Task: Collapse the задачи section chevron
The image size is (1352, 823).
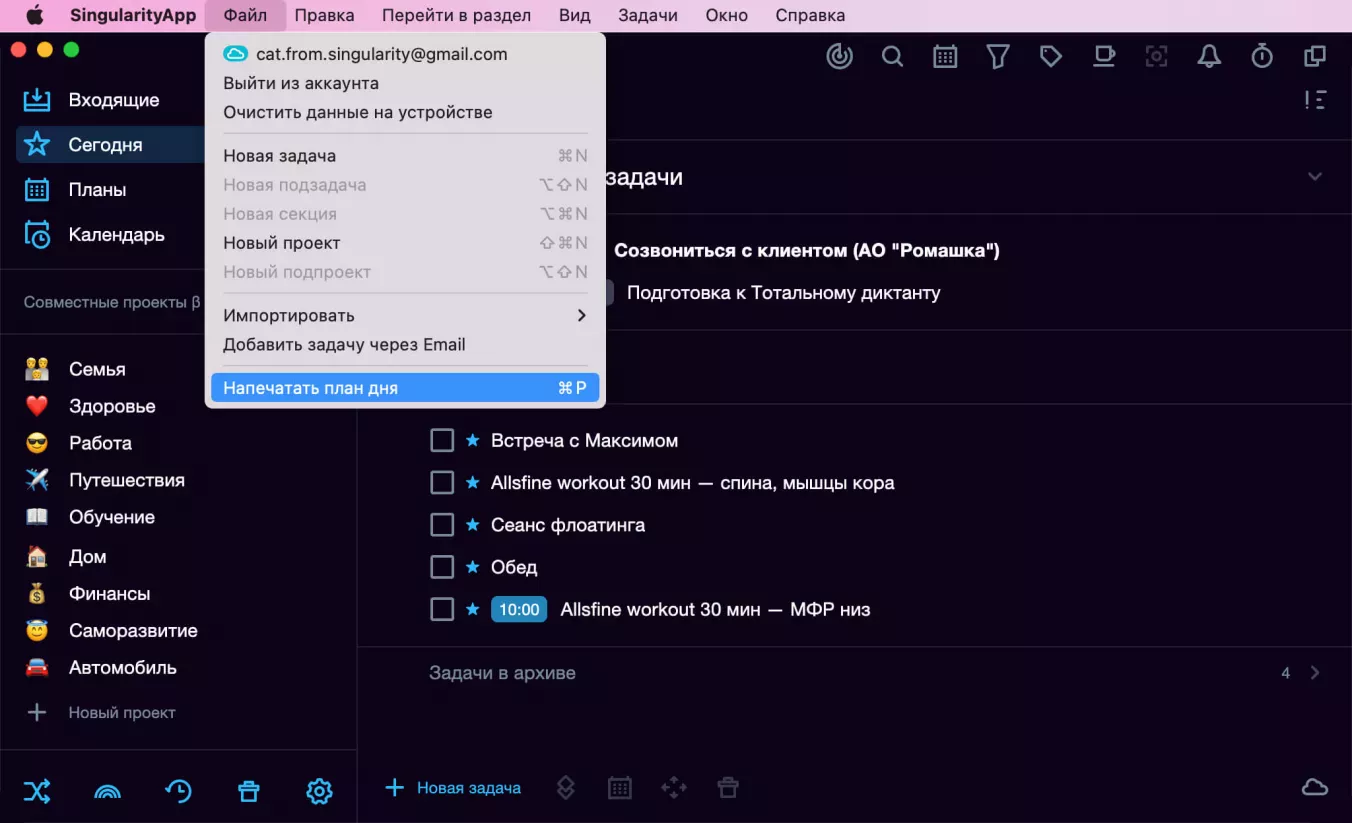Action: point(1315,177)
